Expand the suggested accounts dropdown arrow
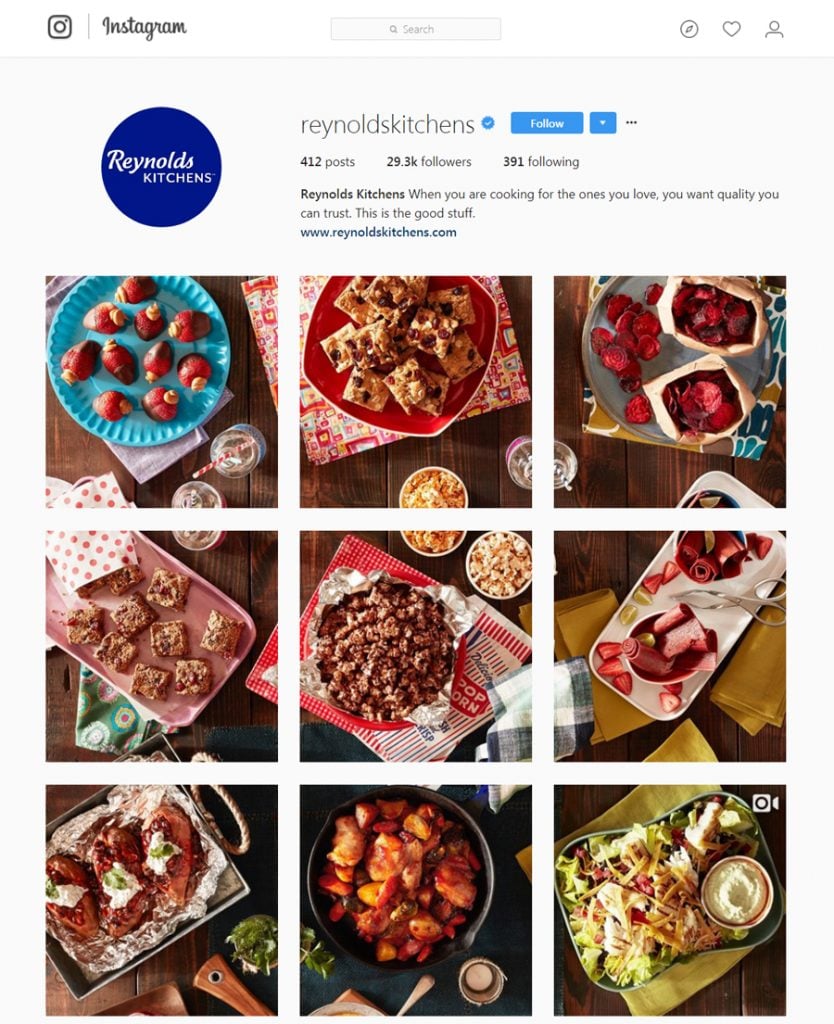834x1024 pixels. coord(603,123)
